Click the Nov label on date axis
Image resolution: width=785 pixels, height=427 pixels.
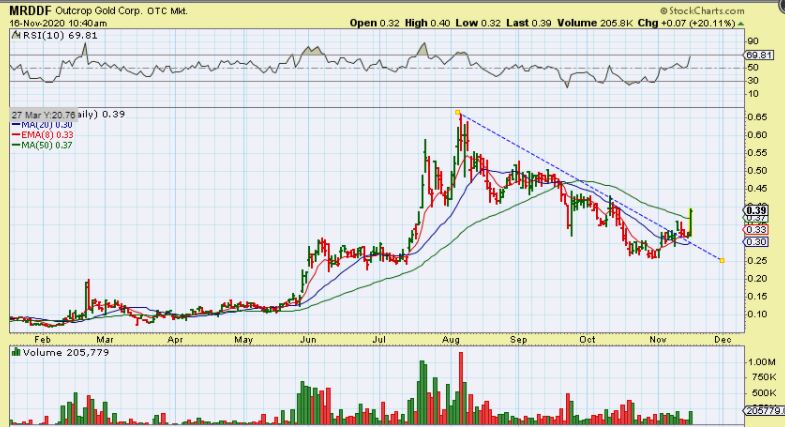point(659,340)
